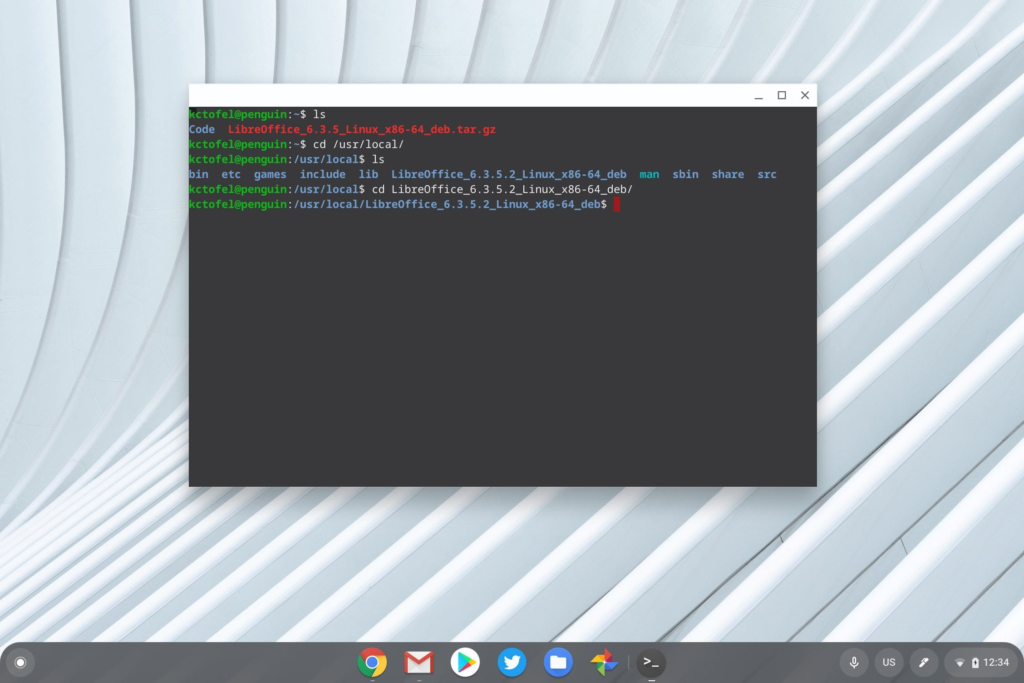Click 'sbin' in directory listing

point(686,174)
